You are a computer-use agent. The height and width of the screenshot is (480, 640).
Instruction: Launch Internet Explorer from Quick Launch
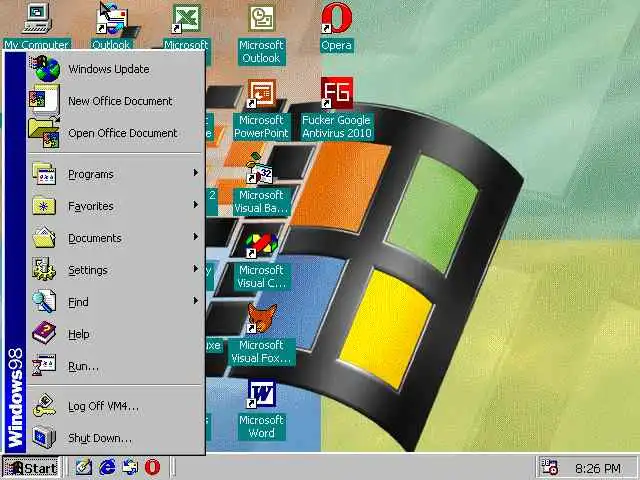point(107,467)
